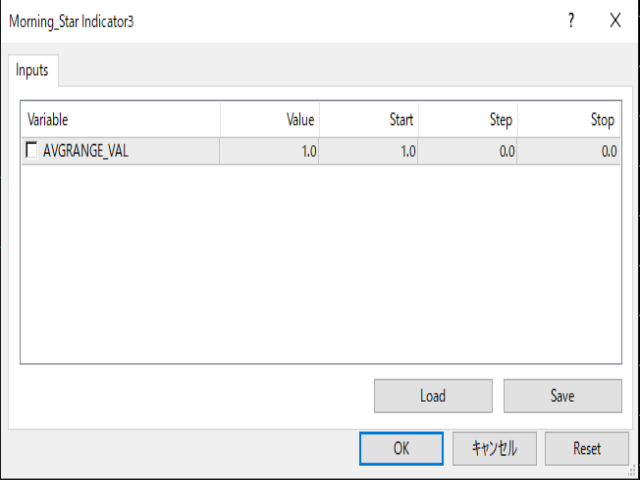The width and height of the screenshot is (640, 480).
Task: Click the Start column header
Action: pyautogui.click(x=369, y=120)
